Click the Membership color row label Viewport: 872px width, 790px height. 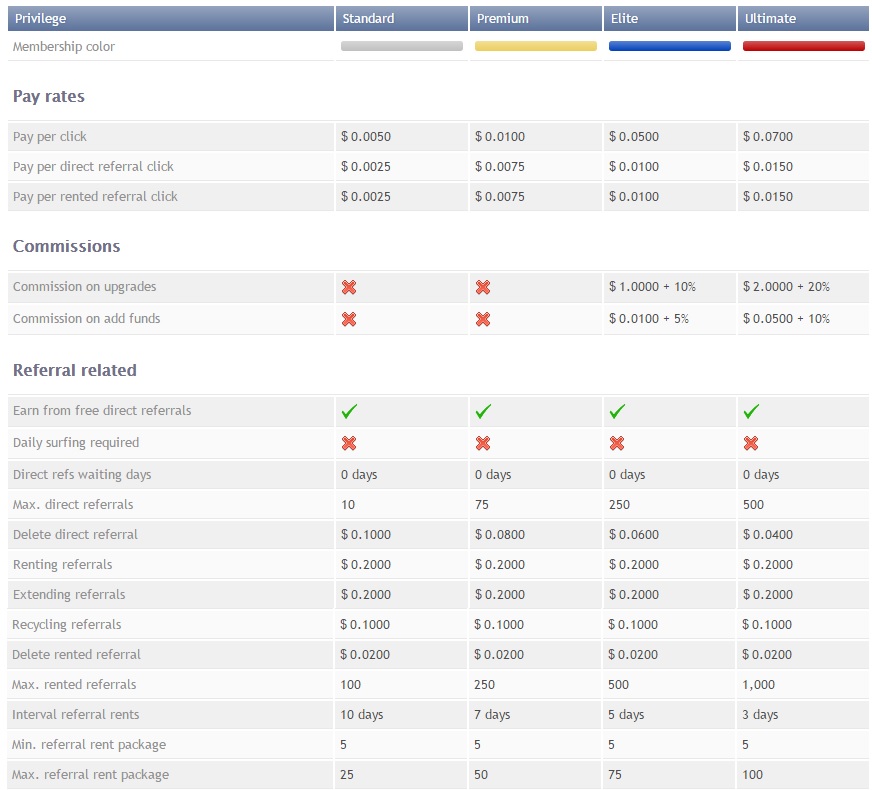[64, 47]
